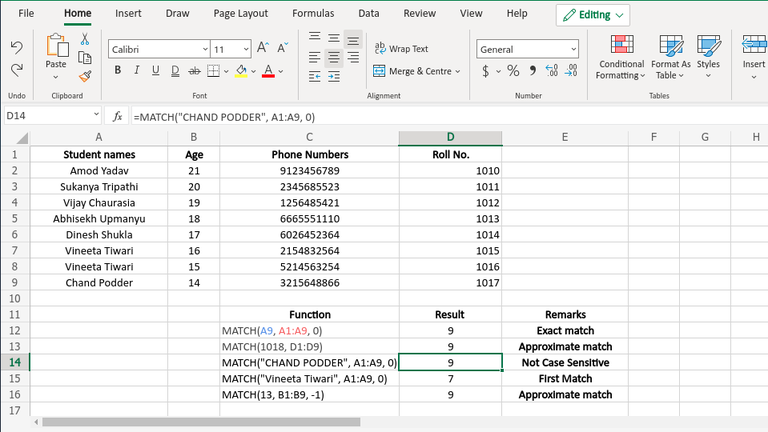Viewport: 768px width, 432px height.
Task: Expand the Calibri font name dropdown
Action: coord(203,48)
